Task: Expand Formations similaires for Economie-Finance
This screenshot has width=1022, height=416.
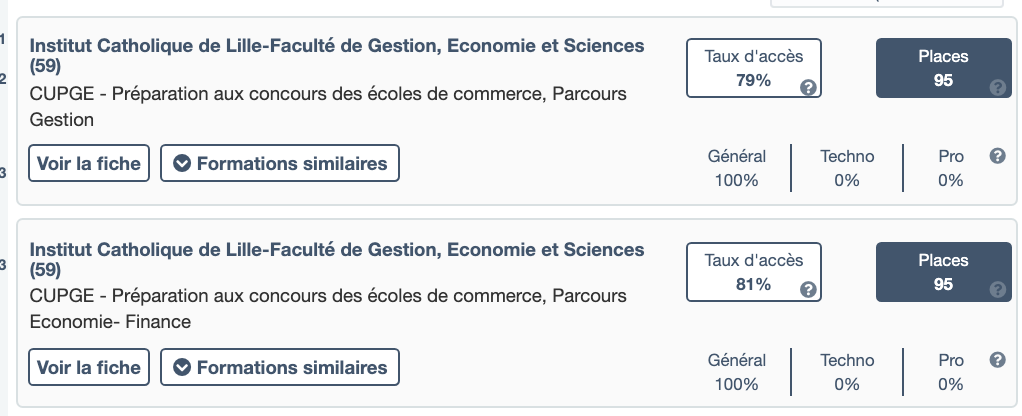Action: tap(280, 367)
